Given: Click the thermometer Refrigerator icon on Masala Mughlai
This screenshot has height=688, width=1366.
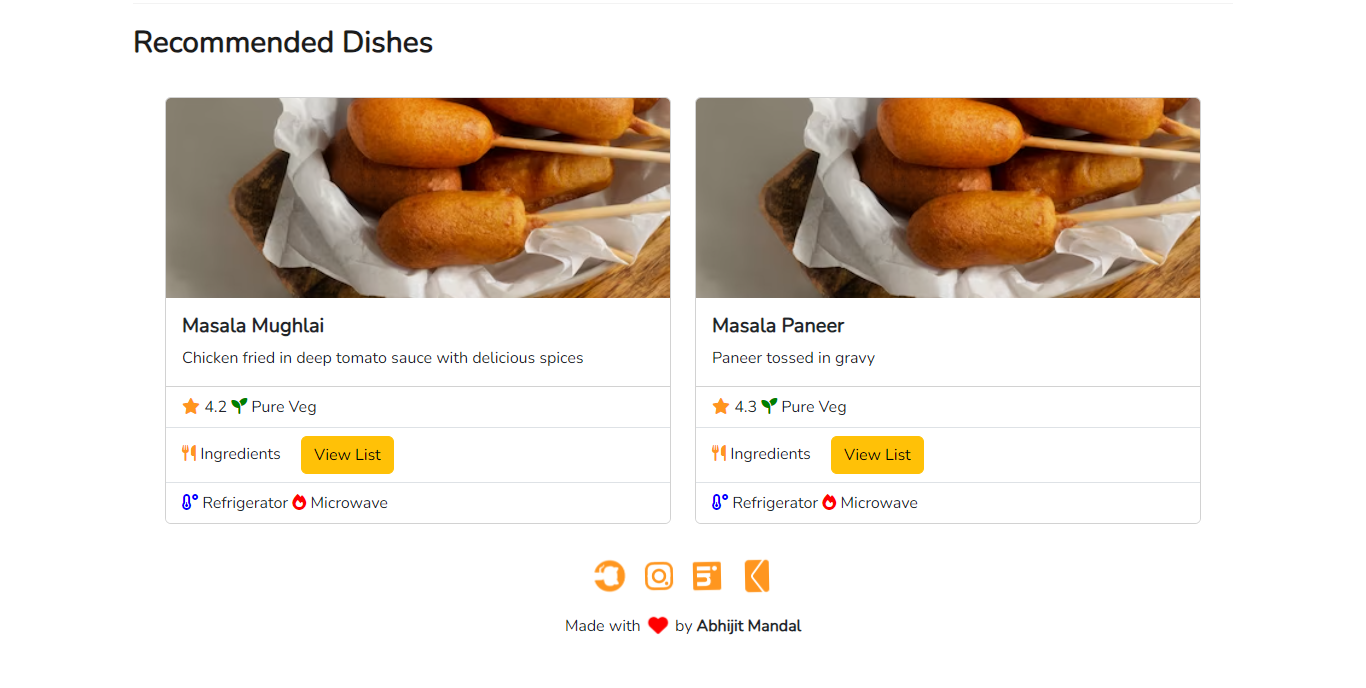Looking at the screenshot, I should 188,501.
